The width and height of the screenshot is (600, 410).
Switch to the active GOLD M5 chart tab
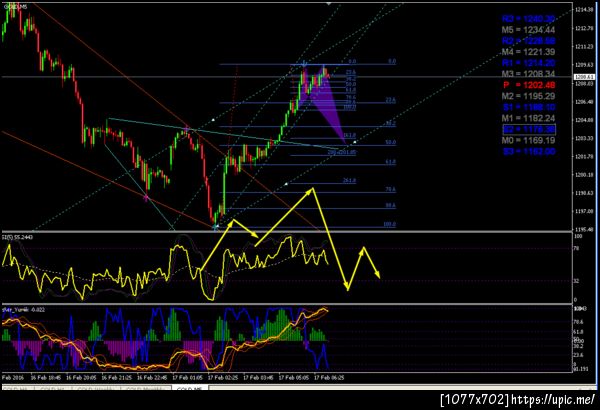coord(190,388)
